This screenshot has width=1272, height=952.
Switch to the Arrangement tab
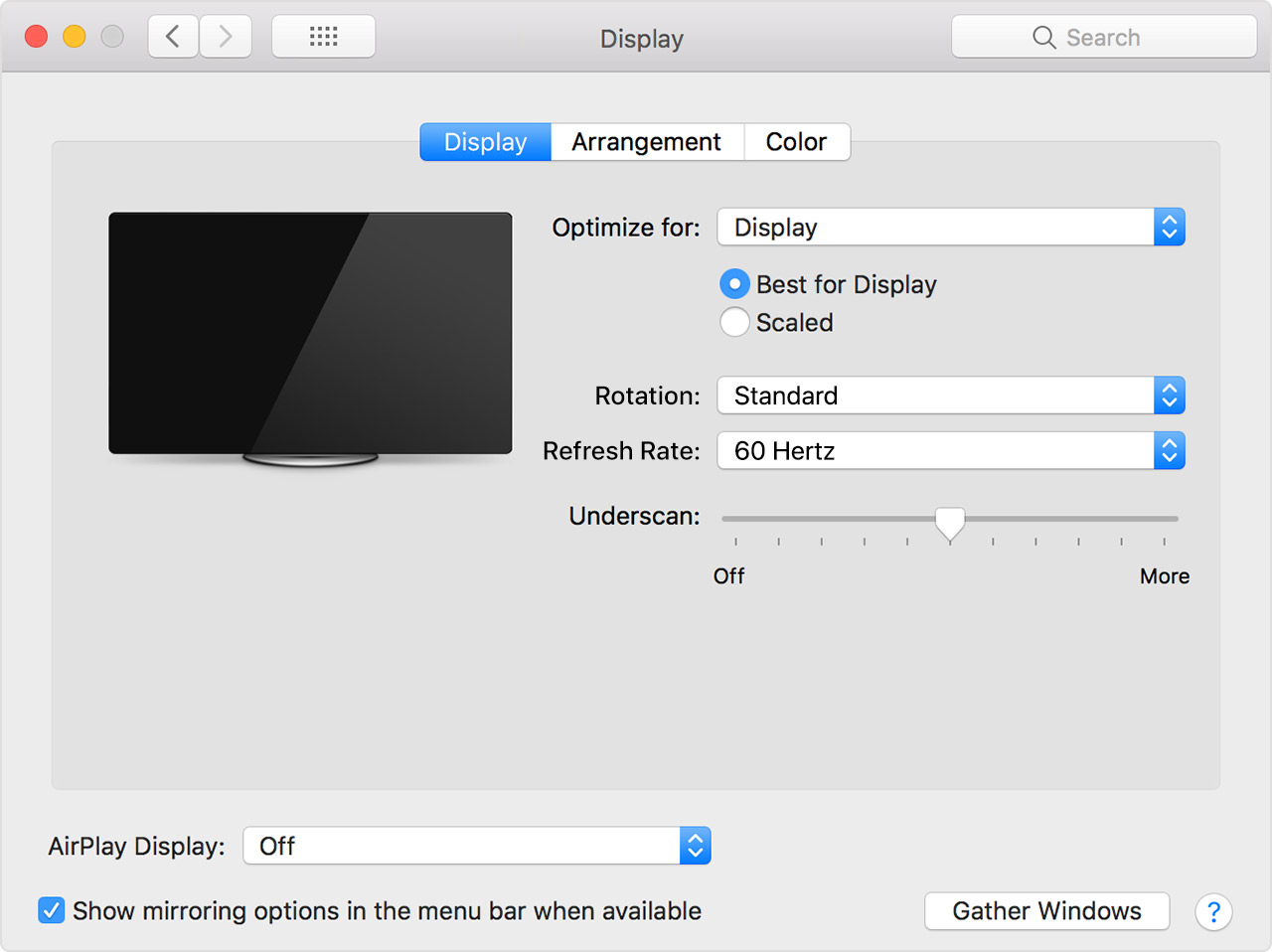click(646, 142)
